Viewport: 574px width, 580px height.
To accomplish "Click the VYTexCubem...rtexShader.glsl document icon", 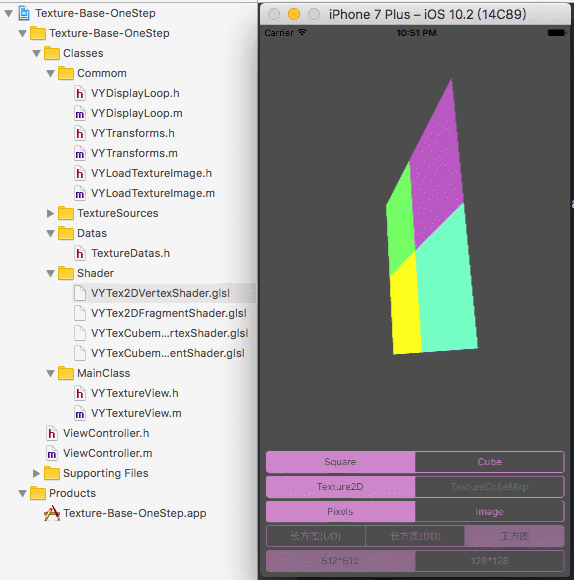I will tap(80, 333).
